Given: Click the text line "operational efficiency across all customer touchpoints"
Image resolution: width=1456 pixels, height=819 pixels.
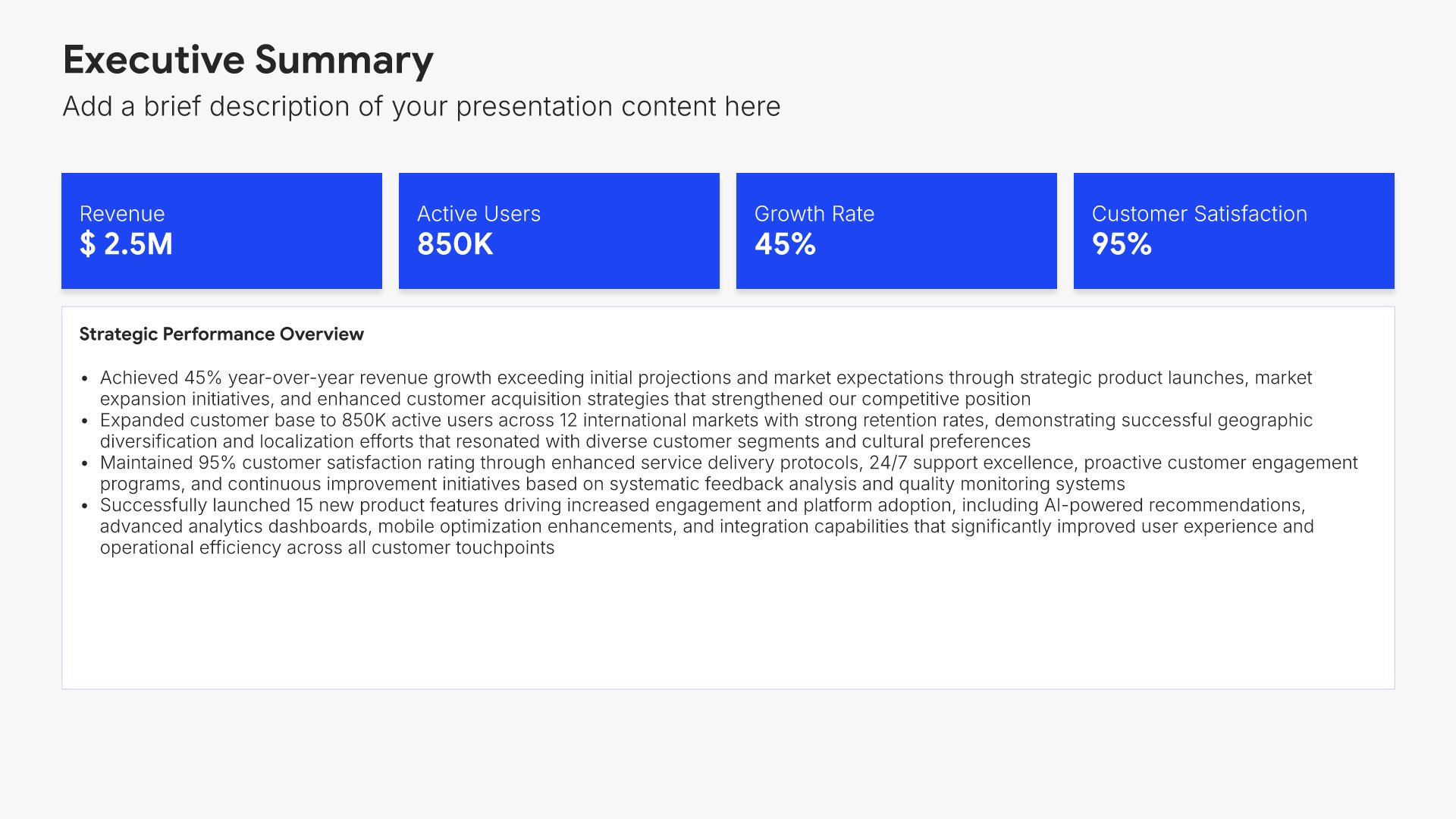Looking at the screenshot, I should [x=327, y=548].
